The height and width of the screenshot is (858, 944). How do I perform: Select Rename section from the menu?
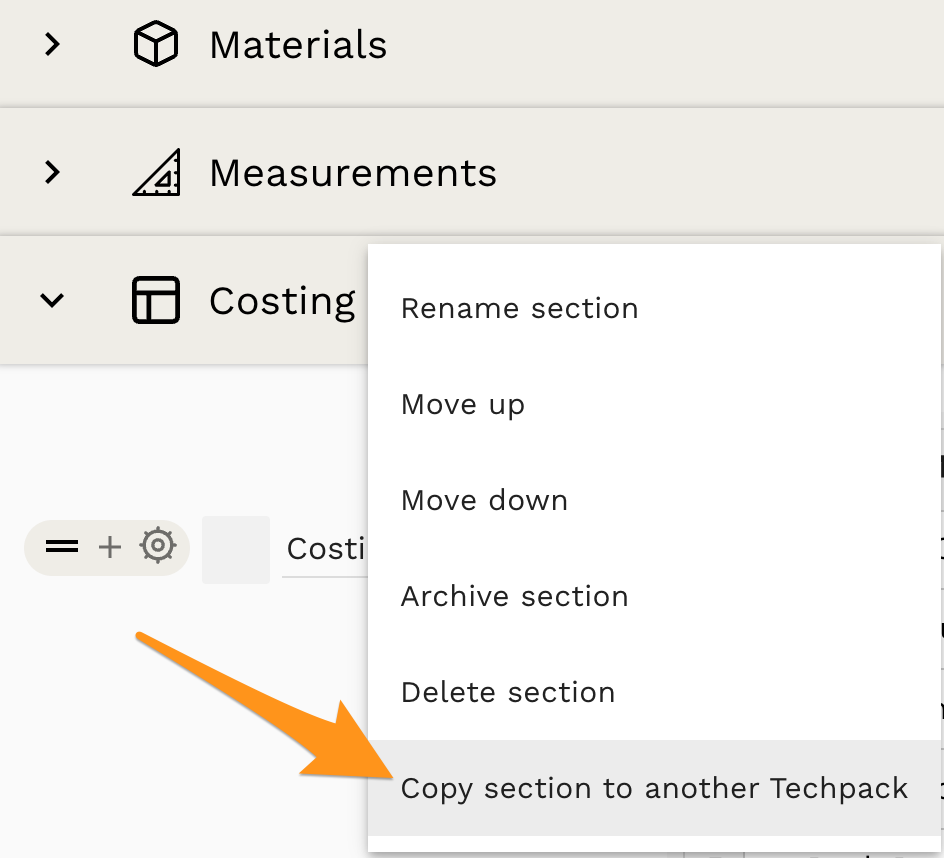tap(519, 308)
